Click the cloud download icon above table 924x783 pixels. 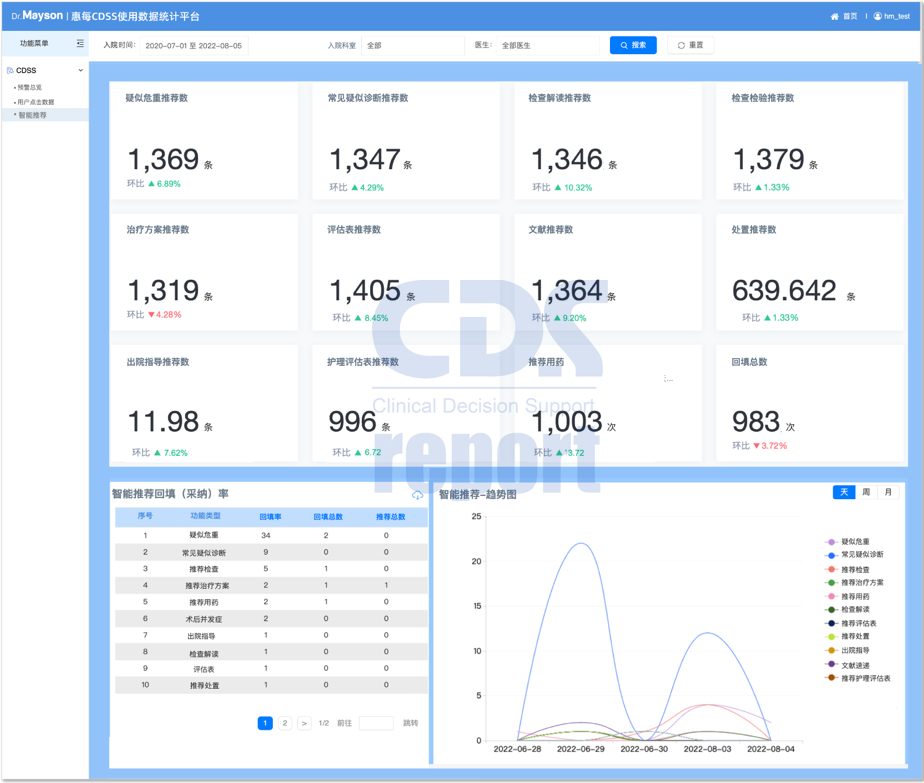click(x=417, y=495)
